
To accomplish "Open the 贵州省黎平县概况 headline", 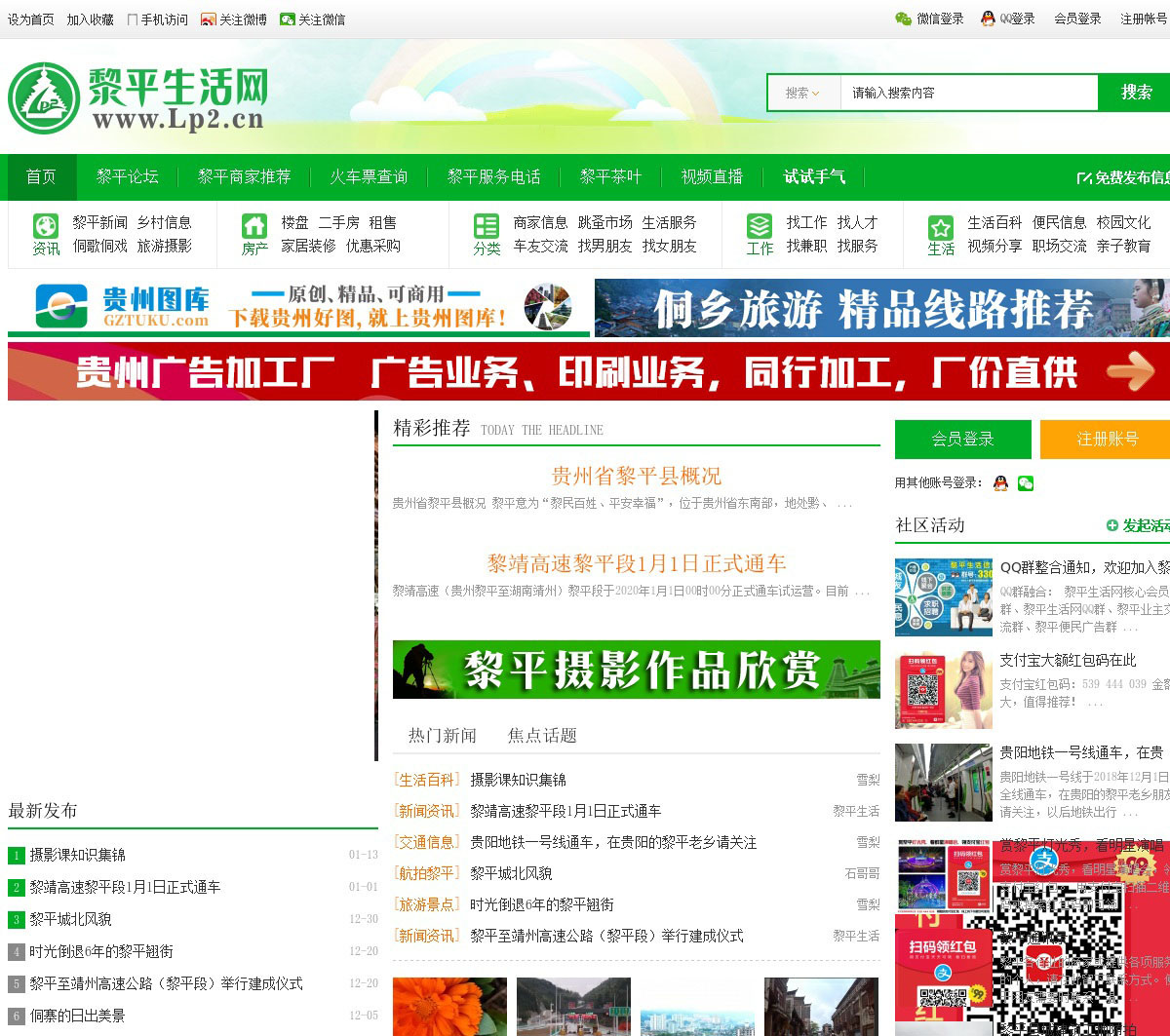I will (x=636, y=477).
